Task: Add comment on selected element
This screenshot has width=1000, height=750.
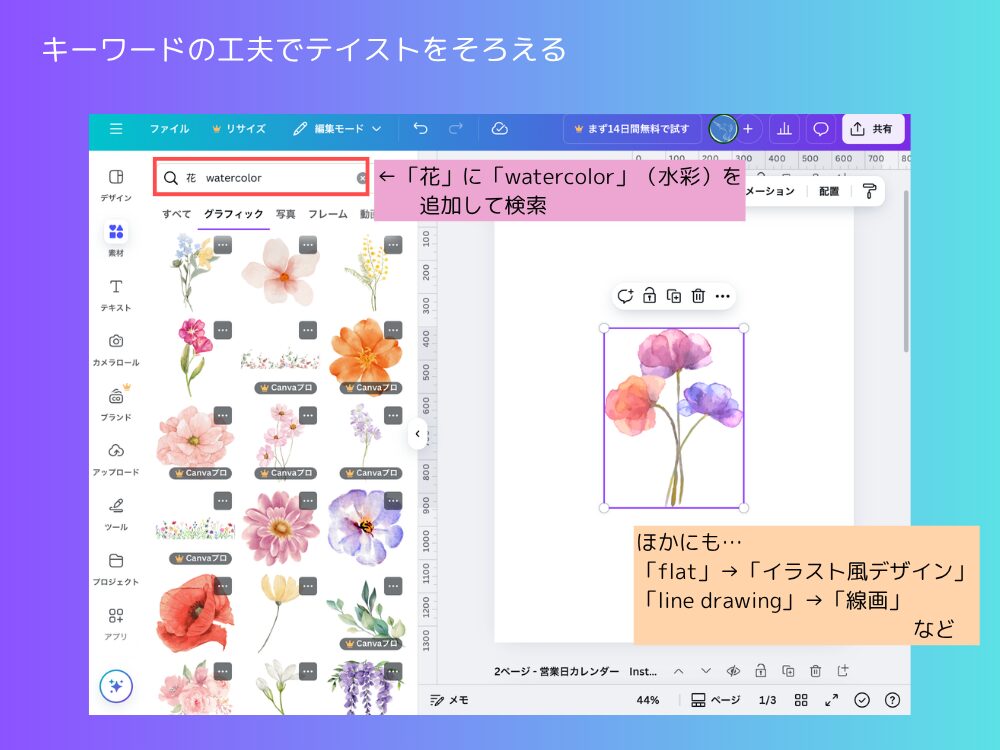Action: 625,296
